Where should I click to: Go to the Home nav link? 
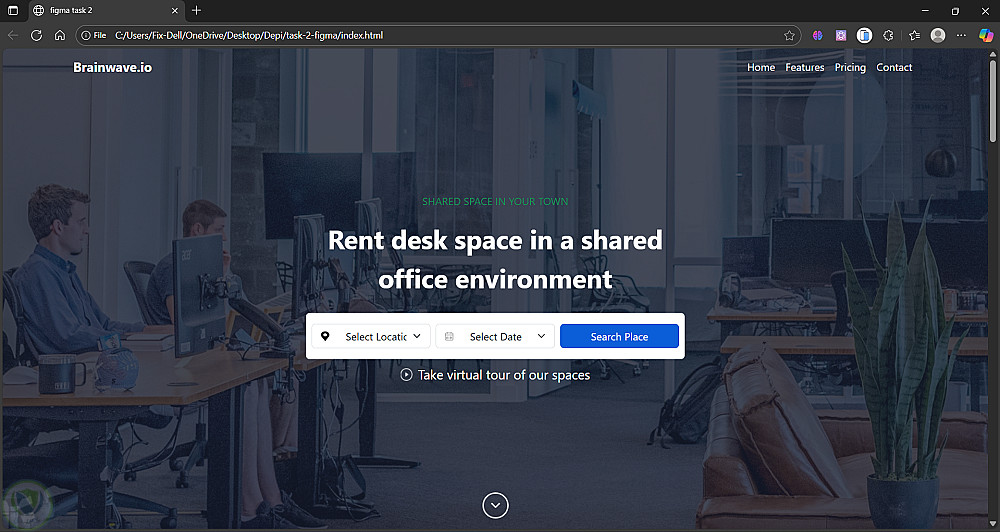761,68
